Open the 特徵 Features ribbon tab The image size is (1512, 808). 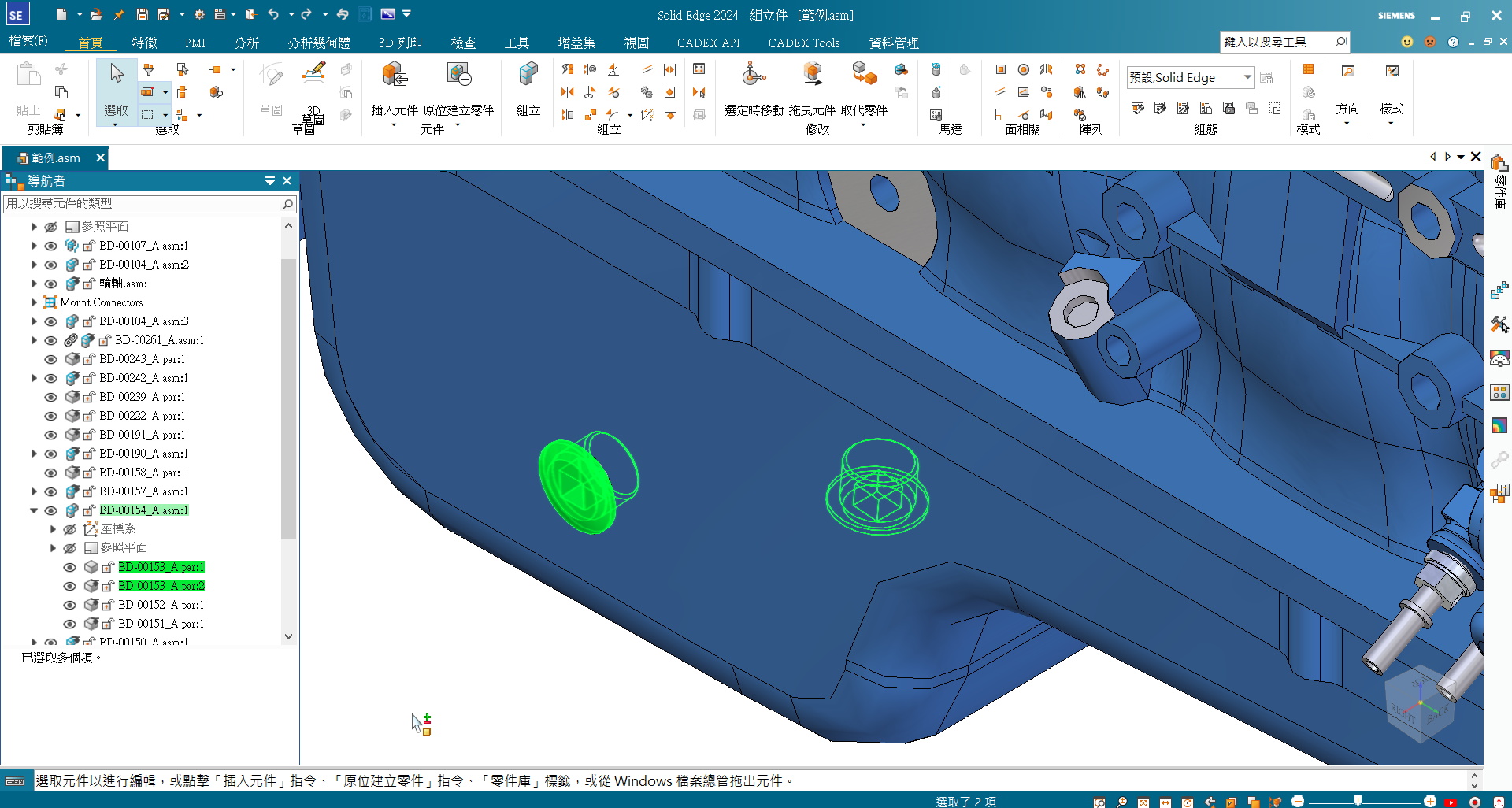coord(145,43)
